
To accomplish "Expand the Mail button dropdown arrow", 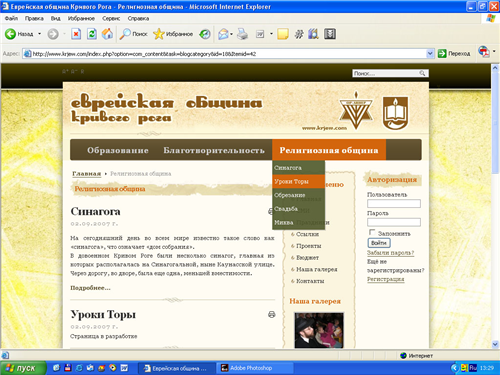I will (231, 34).
